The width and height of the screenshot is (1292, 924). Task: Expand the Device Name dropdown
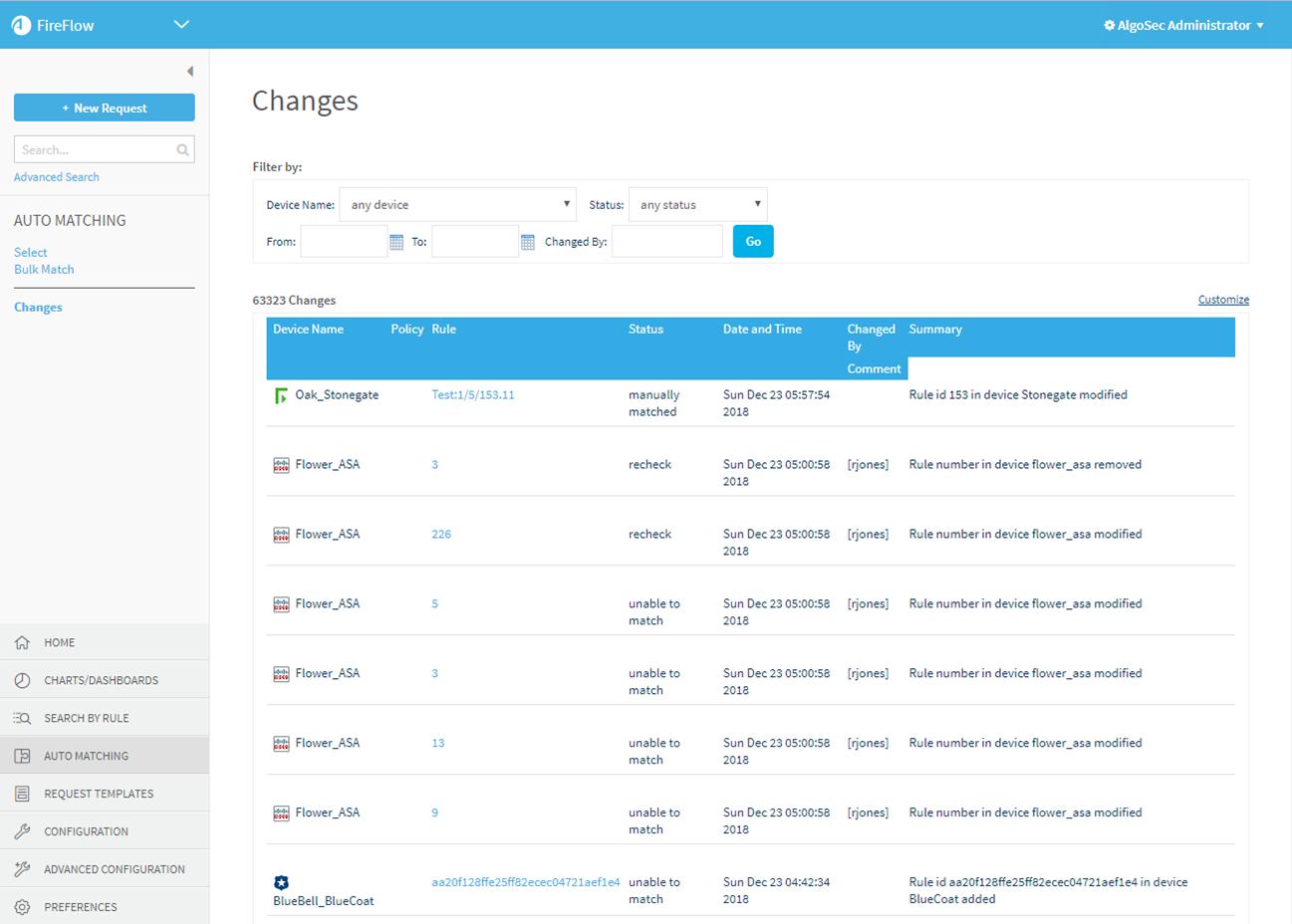[x=457, y=205]
